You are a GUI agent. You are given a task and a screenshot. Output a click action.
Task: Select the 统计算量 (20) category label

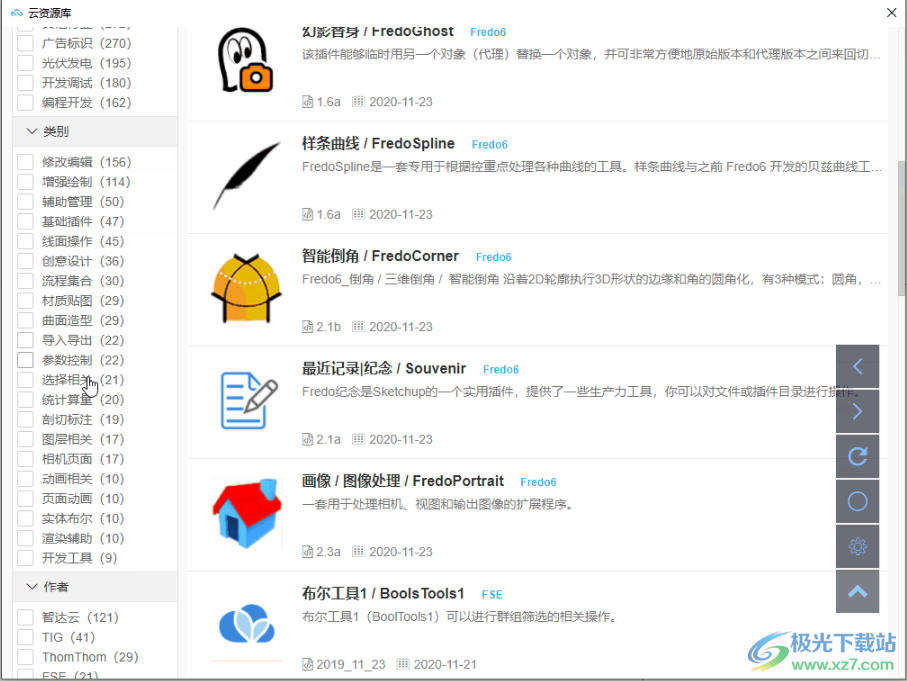[x=83, y=400]
